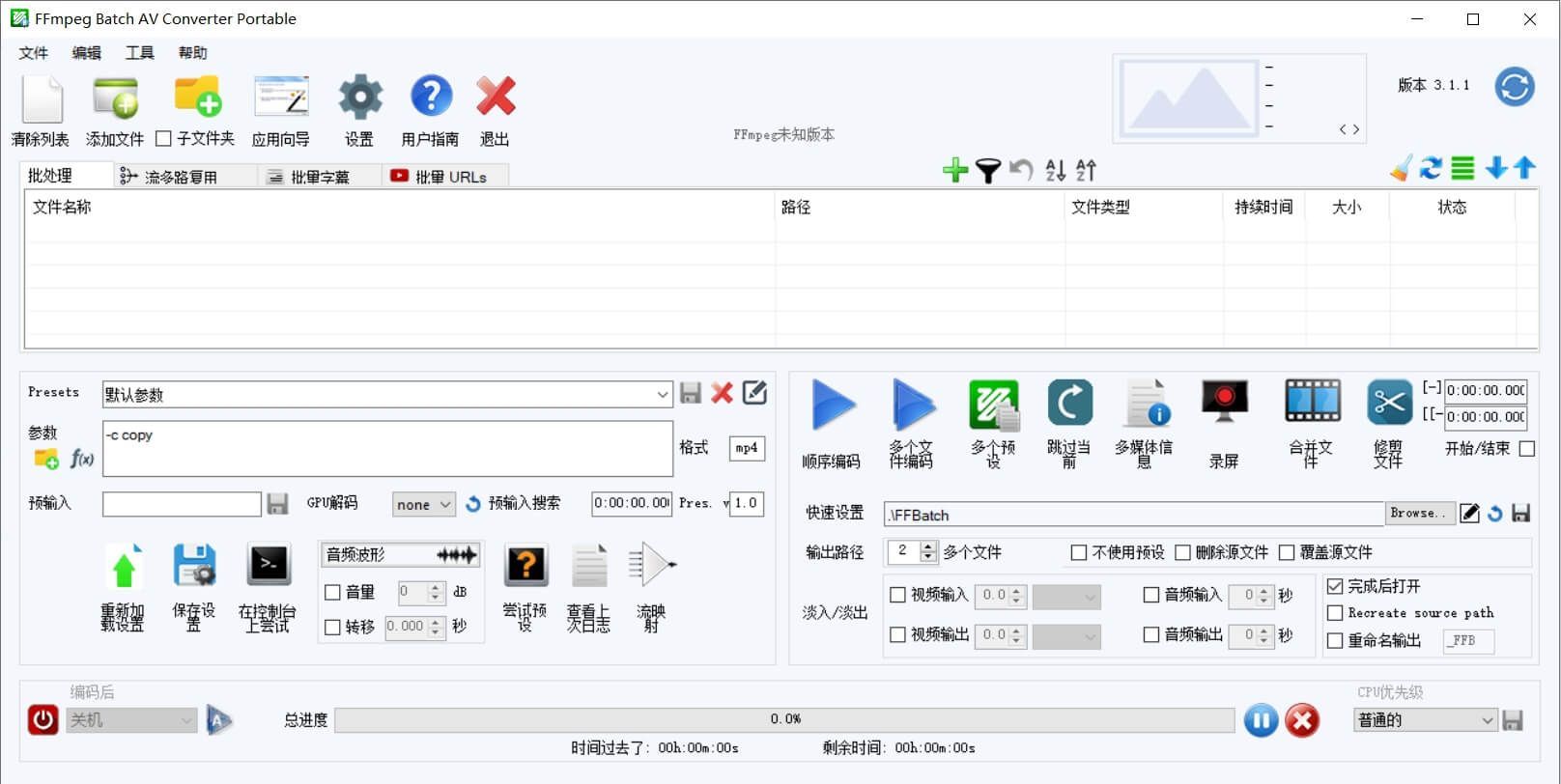The height and width of the screenshot is (784, 1561).
Task: Switch to 流多路复用 tab
Action: pyautogui.click(x=184, y=177)
